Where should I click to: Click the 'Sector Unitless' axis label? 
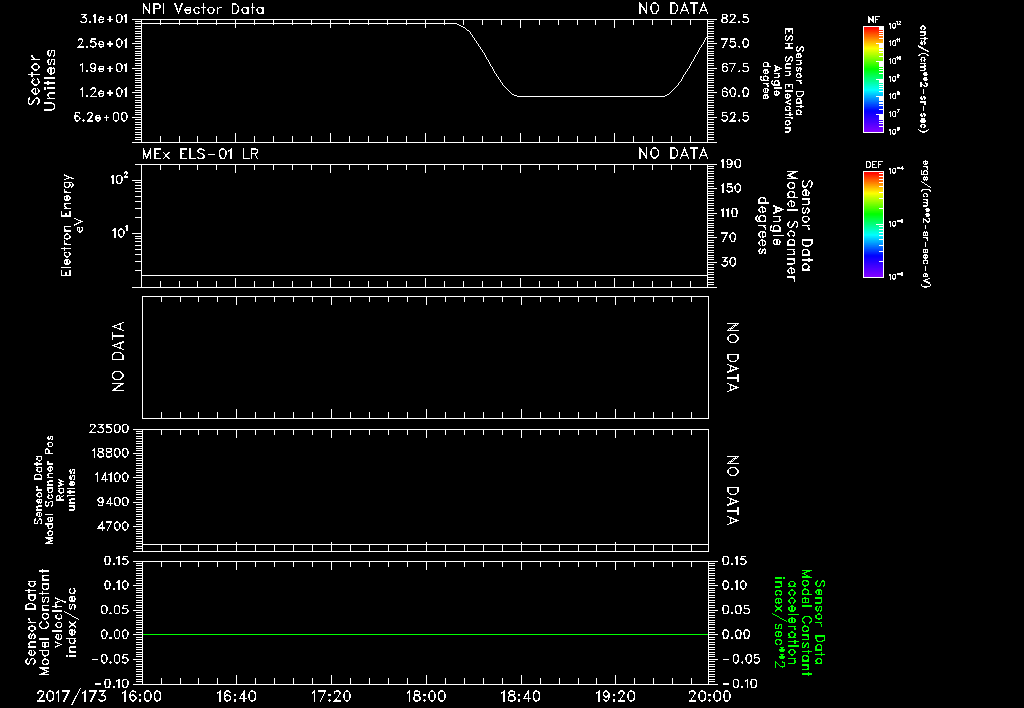click(42, 80)
